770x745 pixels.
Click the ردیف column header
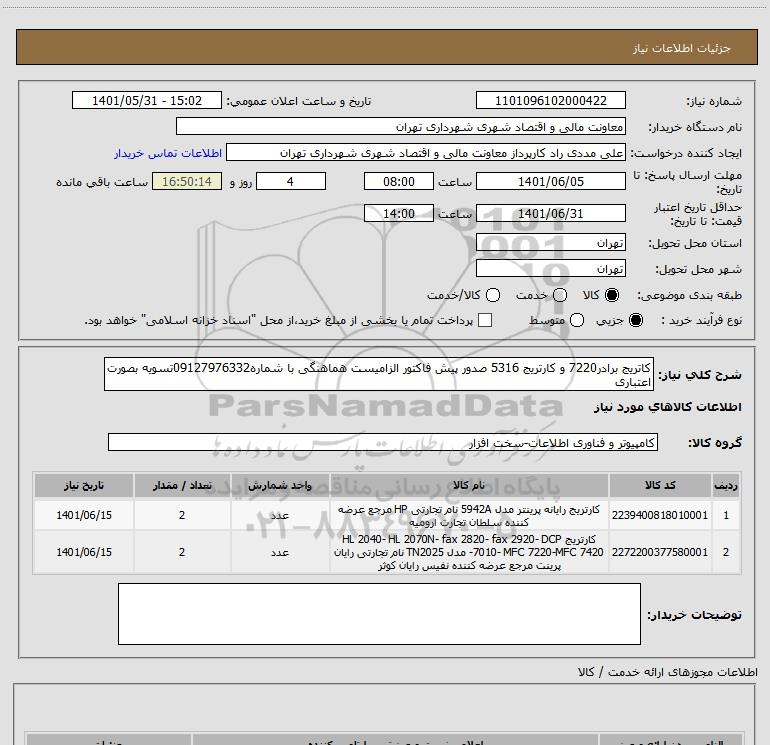(x=726, y=486)
